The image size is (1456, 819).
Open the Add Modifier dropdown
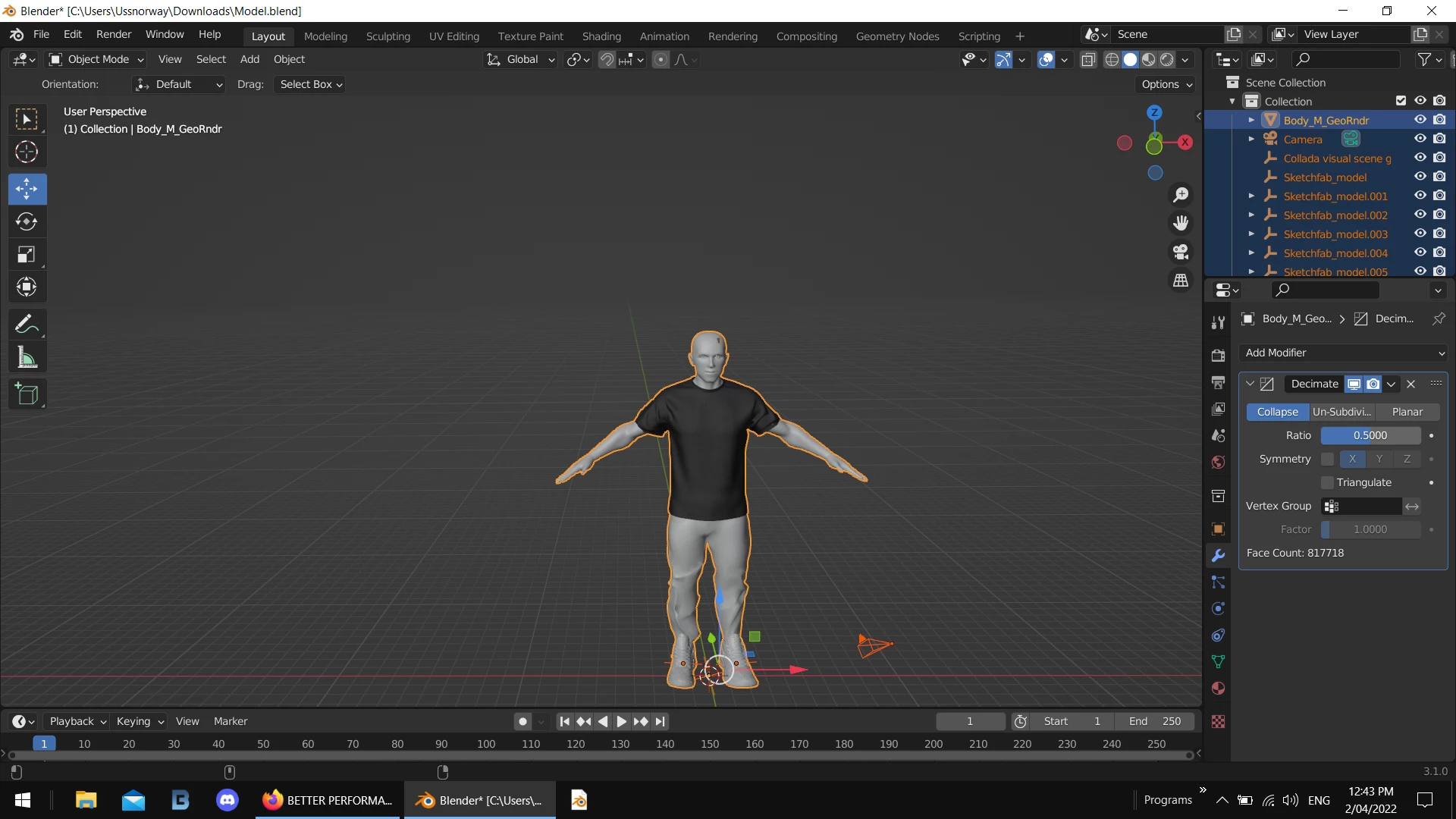1343,353
